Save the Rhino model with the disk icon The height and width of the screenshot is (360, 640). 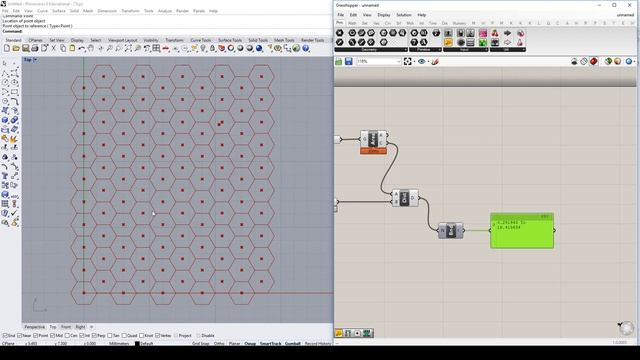click(25, 49)
